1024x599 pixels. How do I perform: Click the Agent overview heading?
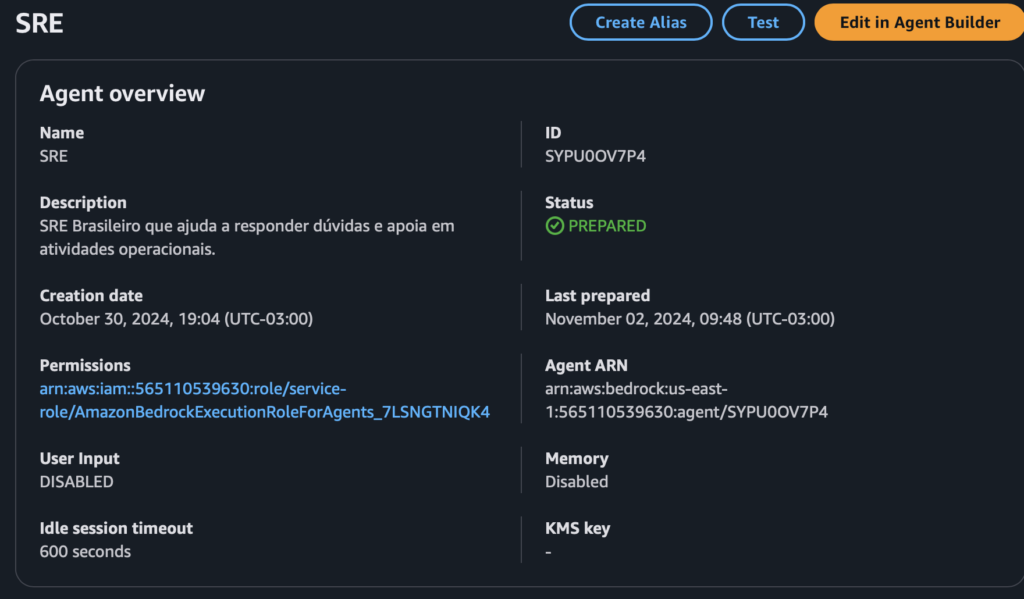click(x=122, y=93)
